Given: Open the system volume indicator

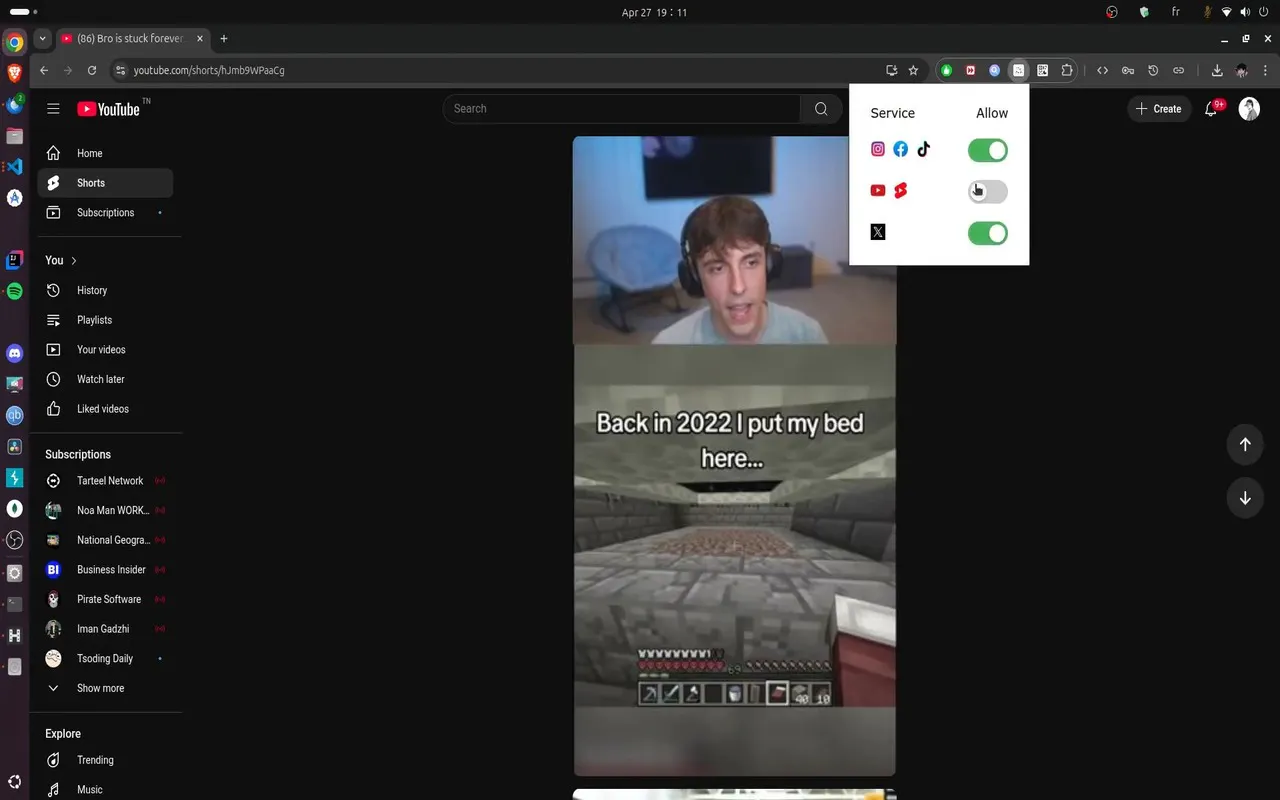Looking at the screenshot, I should click(x=1245, y=12).
